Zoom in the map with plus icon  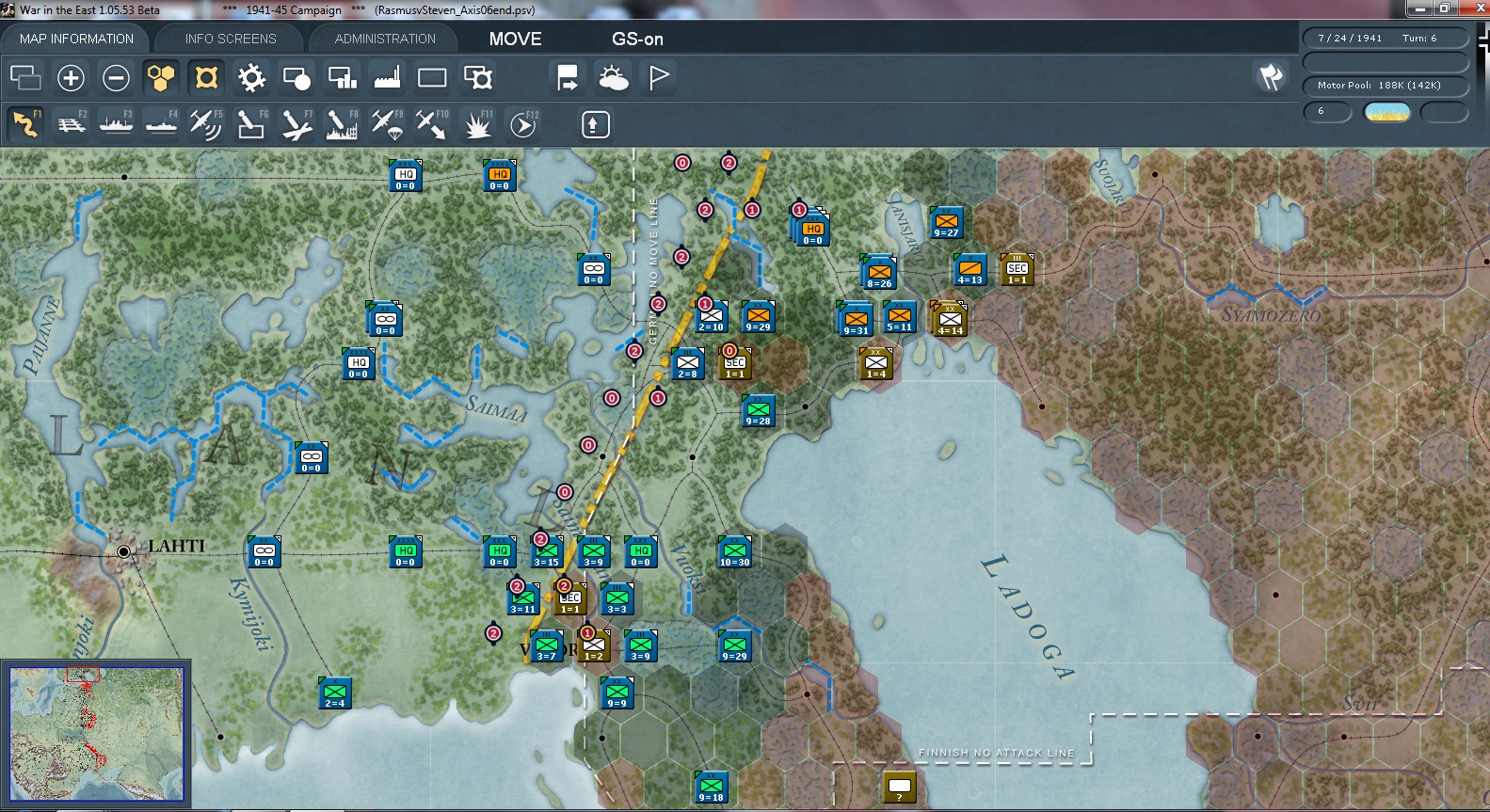click(71, 77)
